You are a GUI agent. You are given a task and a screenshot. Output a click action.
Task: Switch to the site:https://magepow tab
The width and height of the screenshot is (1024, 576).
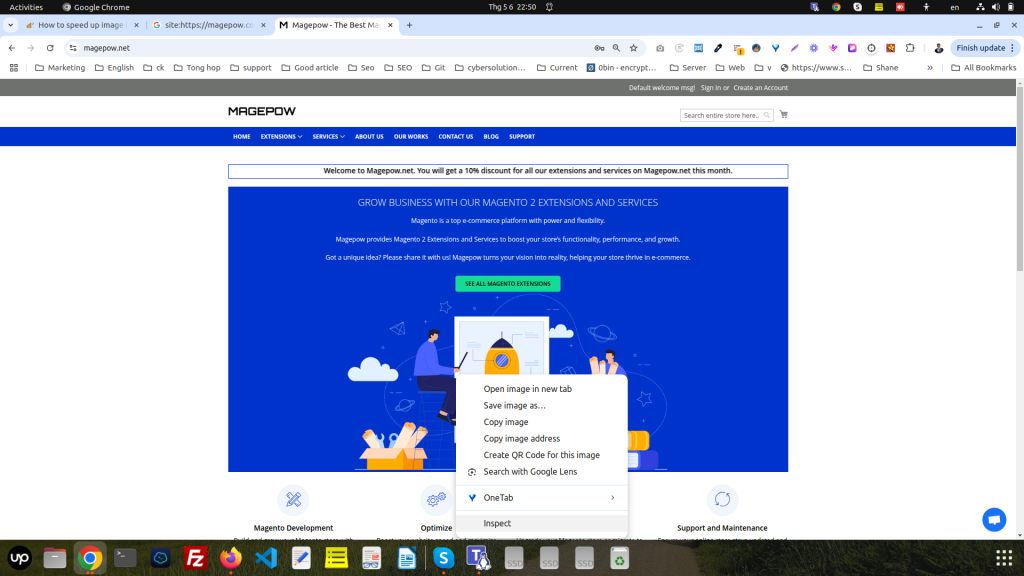pos(209,25)
